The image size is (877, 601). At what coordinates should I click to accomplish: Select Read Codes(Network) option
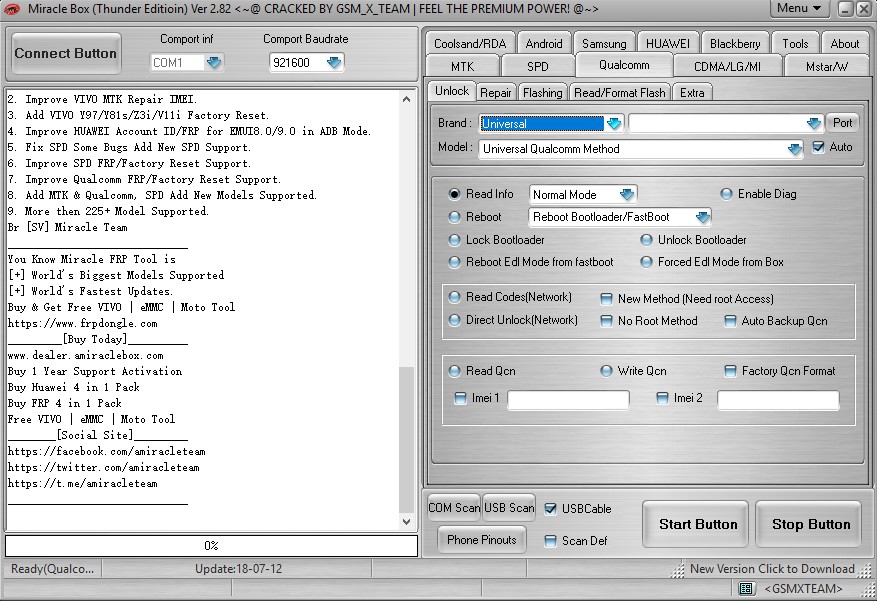click(x=455, y=297)
